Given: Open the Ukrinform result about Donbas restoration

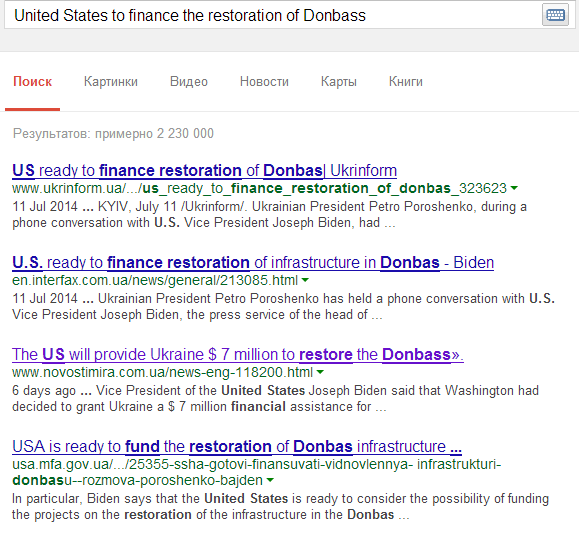Looking at the screenshot, I should pos(205,171).
